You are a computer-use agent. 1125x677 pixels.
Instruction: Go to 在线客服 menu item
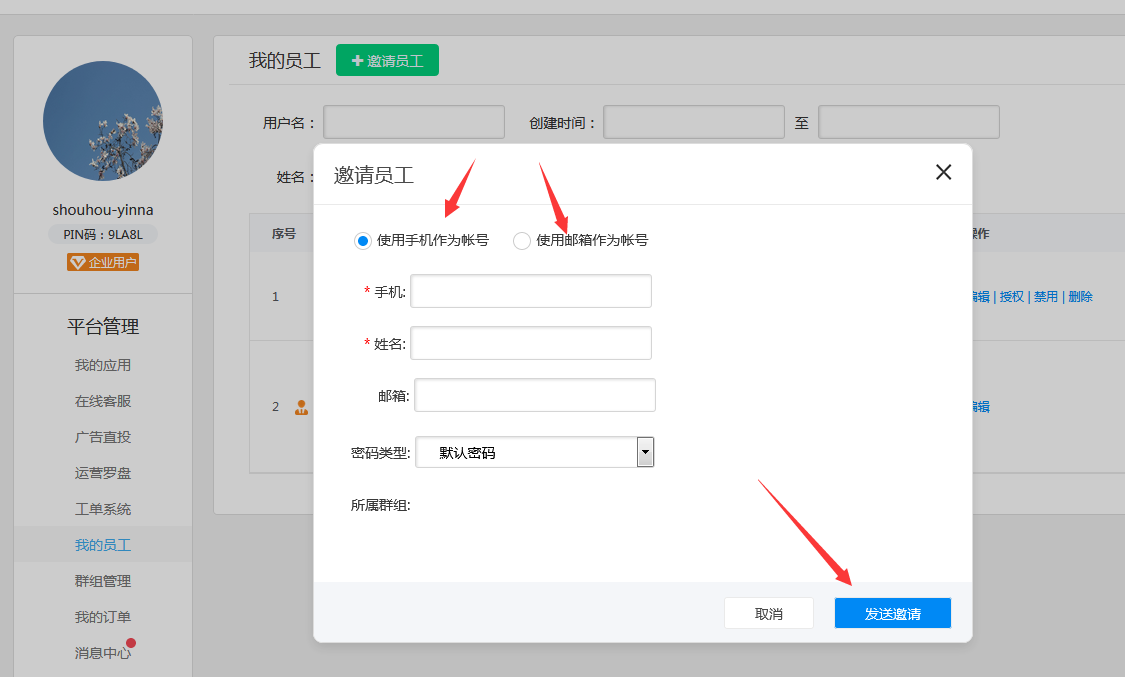[103, 401]
